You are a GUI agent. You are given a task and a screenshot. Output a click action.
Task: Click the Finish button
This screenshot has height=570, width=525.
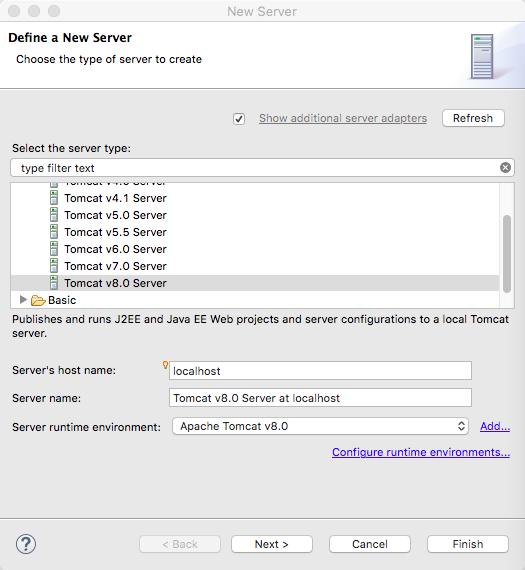[x=468, y=544]
